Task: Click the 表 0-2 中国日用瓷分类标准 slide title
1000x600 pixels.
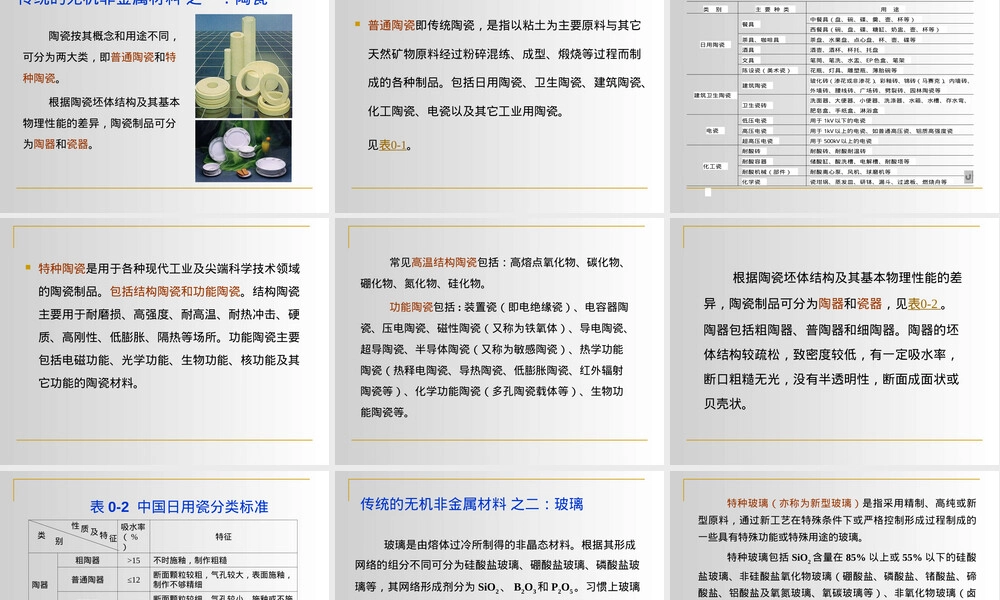Action: click(179, 507)
